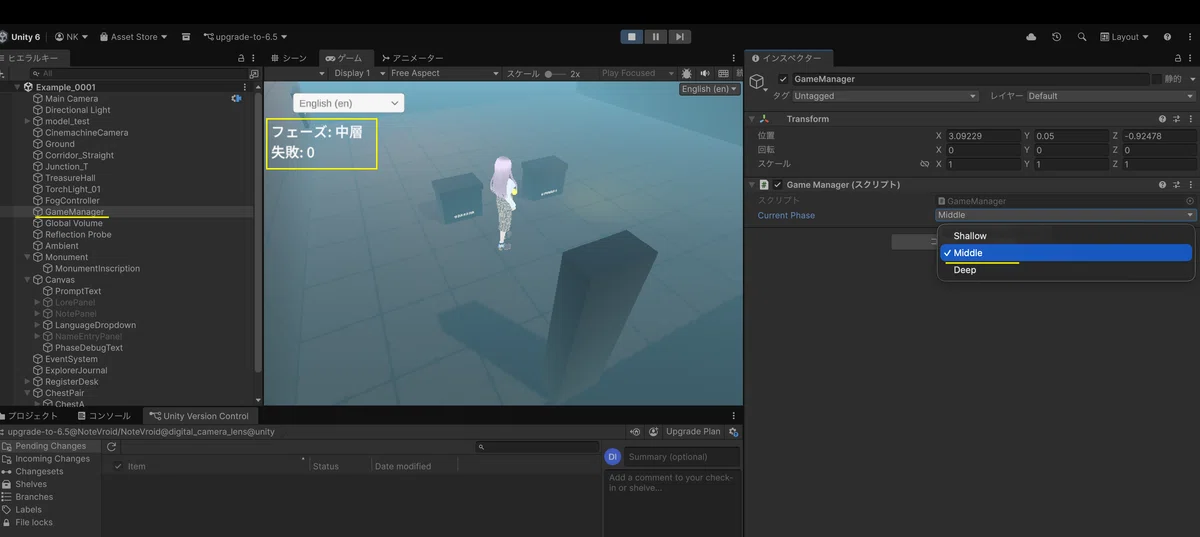1200x537 pixels.
Task: Toggle the static checkbox in Inspector
Action: [1157, 79]
